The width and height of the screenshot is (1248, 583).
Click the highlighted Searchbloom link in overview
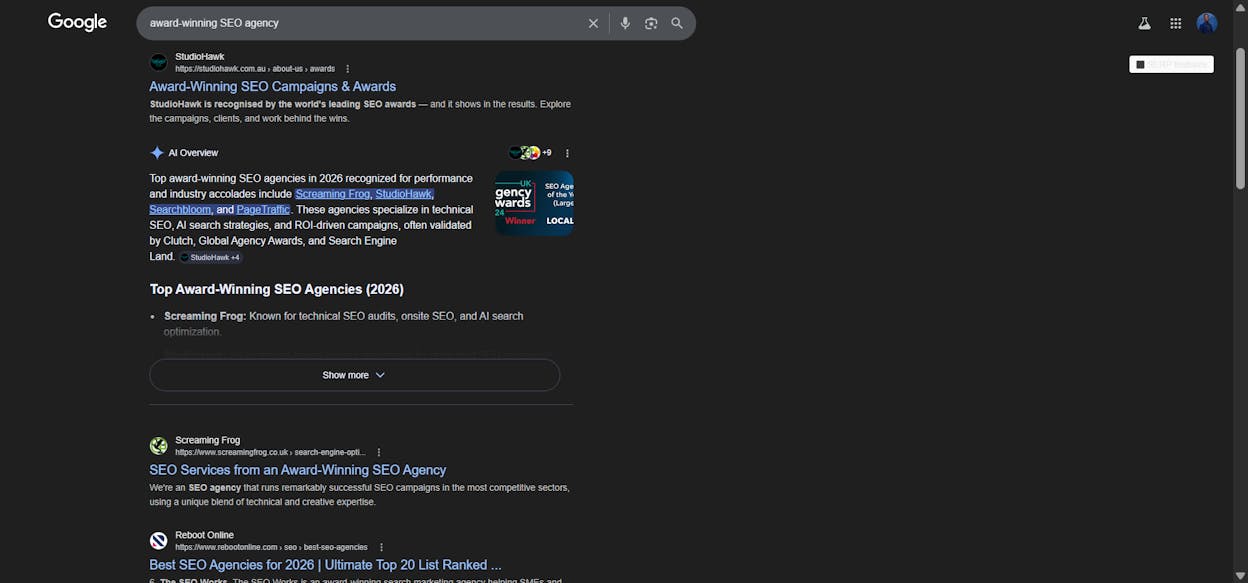click(181, 210)
